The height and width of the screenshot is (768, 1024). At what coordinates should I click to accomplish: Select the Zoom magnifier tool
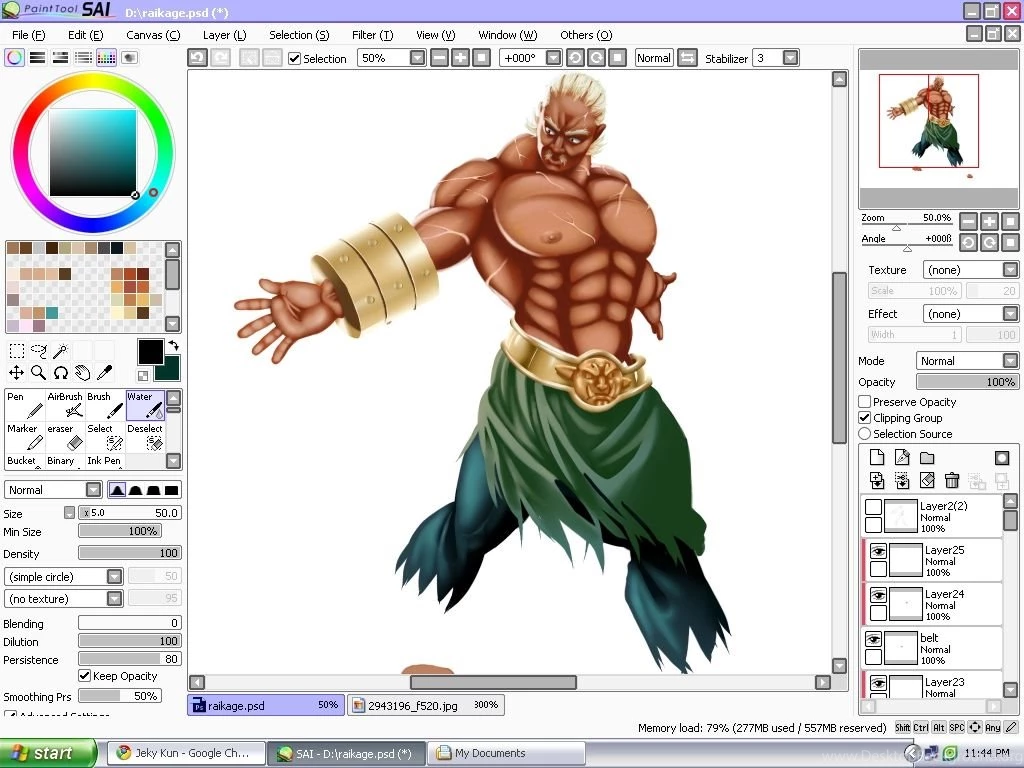[x=39, y=373]
